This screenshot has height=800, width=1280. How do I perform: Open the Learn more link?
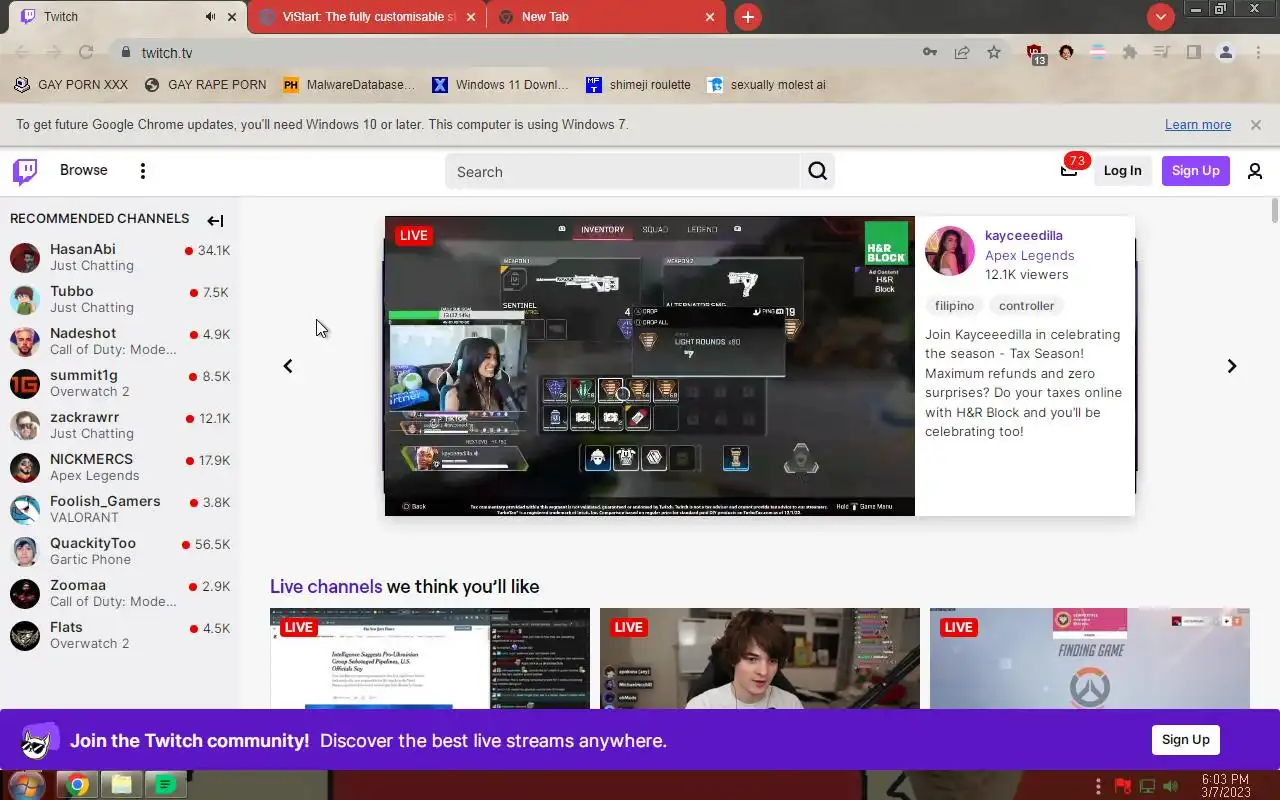pos(1198,125)
